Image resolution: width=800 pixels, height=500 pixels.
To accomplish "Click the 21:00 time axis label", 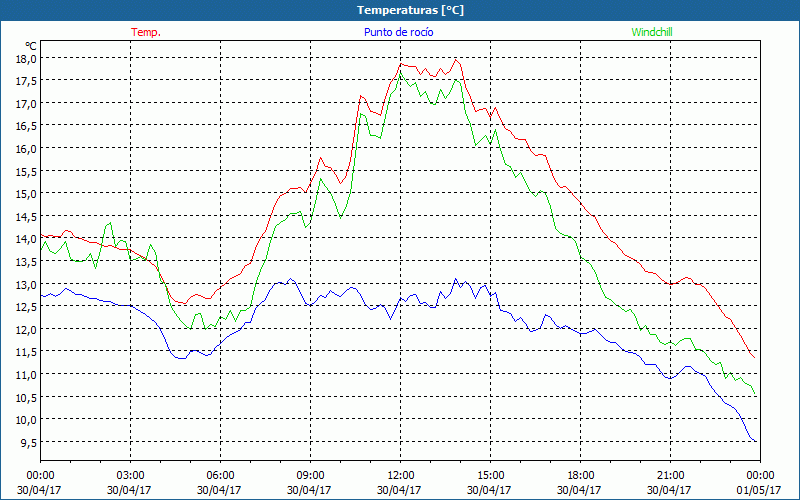I will (x=670, y=475).
